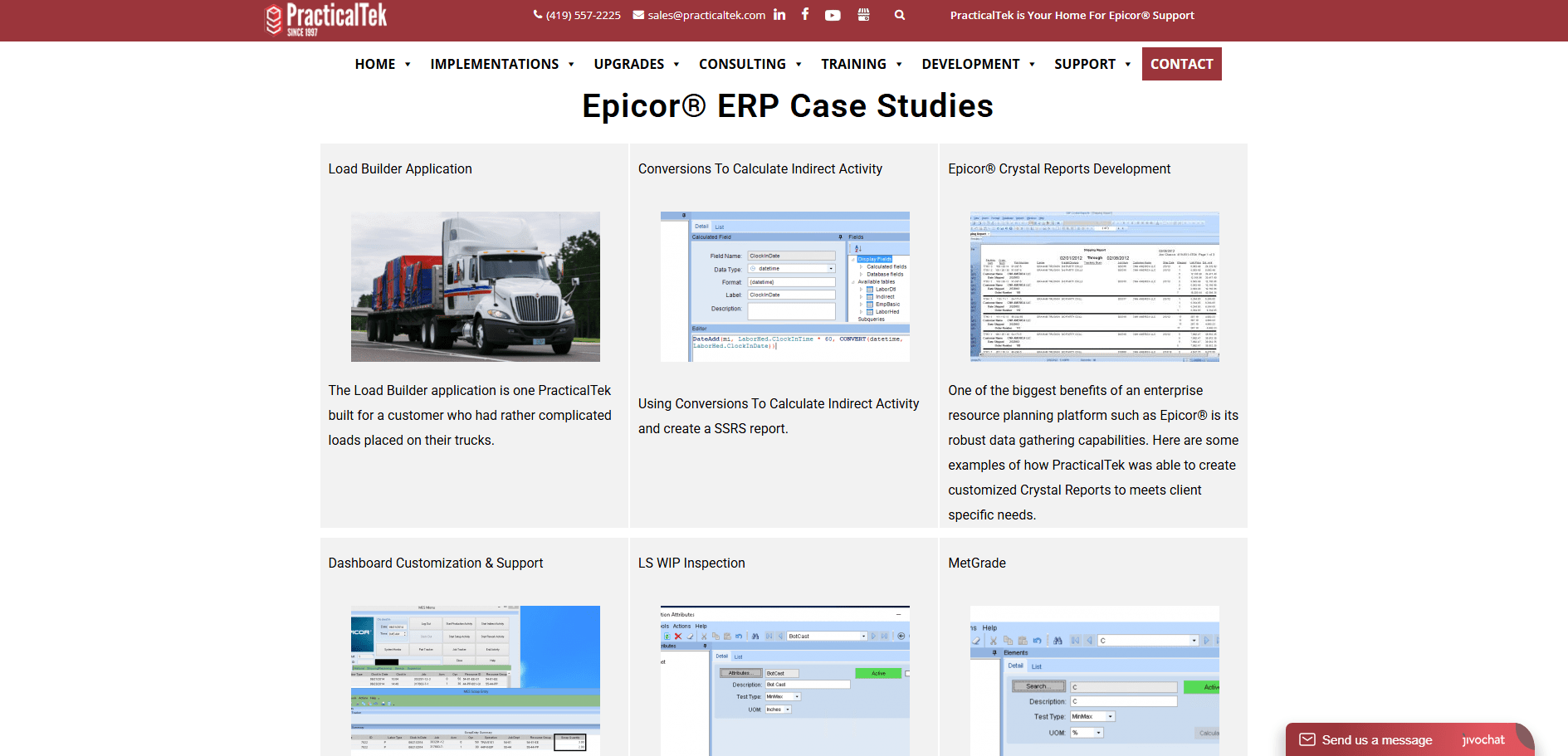Call the (419) 557-2225 phone link

(584, 15)
